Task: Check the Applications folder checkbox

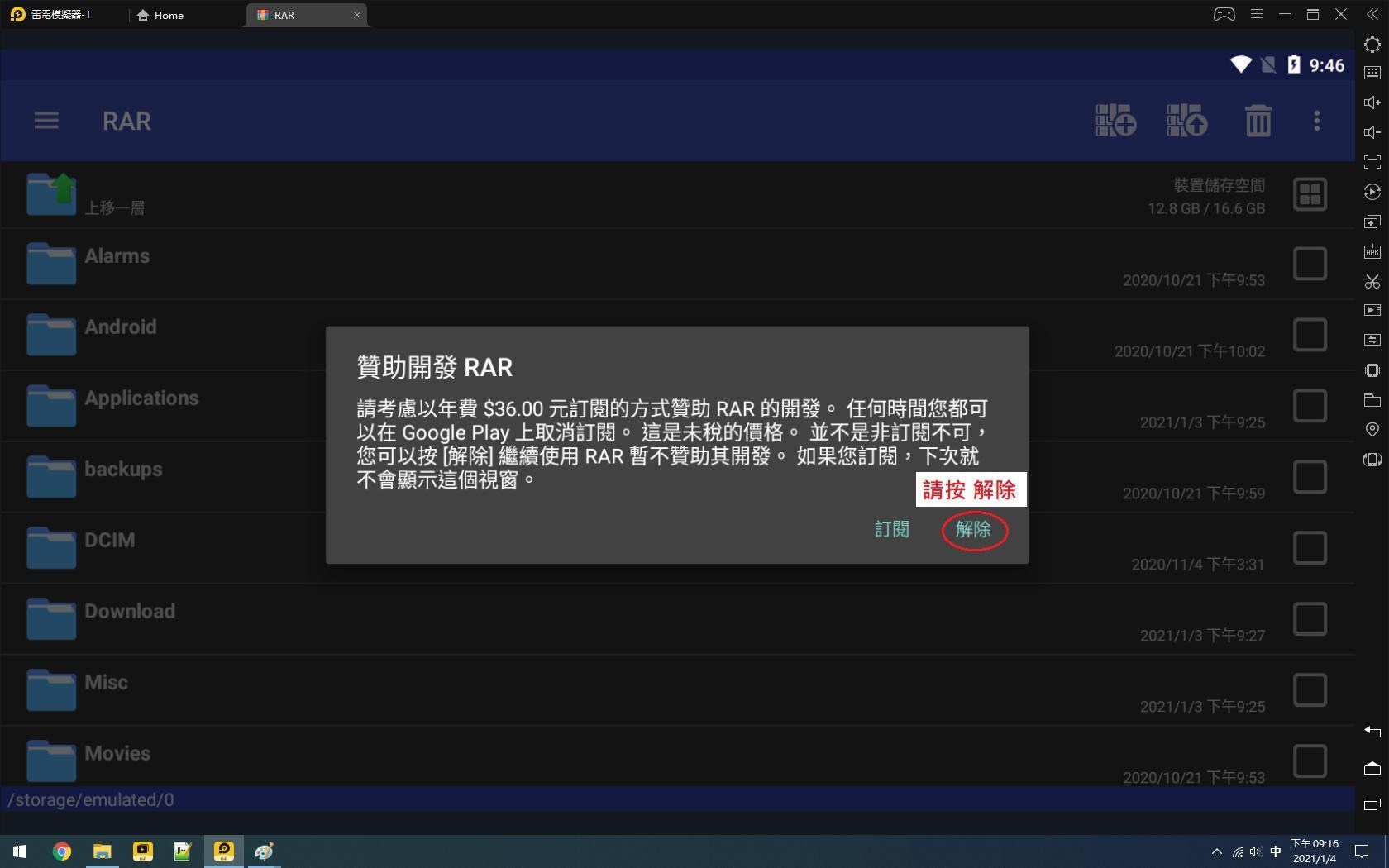Action: (x=1310, y=406)
